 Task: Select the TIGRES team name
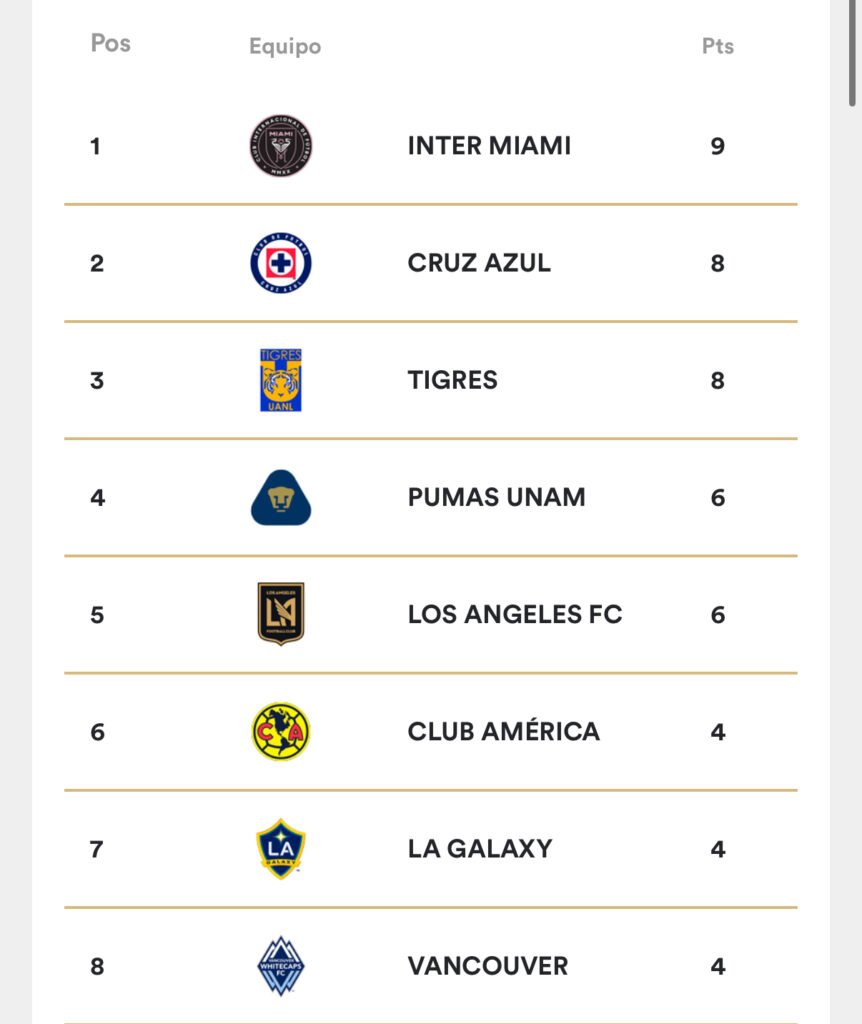pyautogui.click(x=453, y=380)
